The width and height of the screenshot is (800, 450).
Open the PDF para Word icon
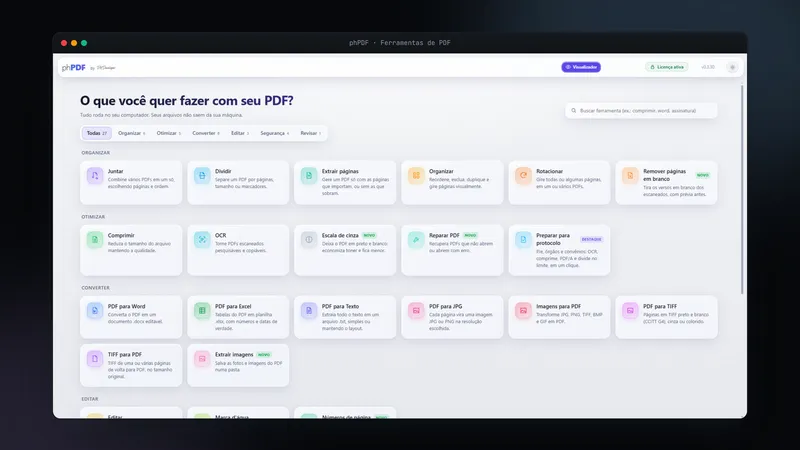(x=95, y=310)
